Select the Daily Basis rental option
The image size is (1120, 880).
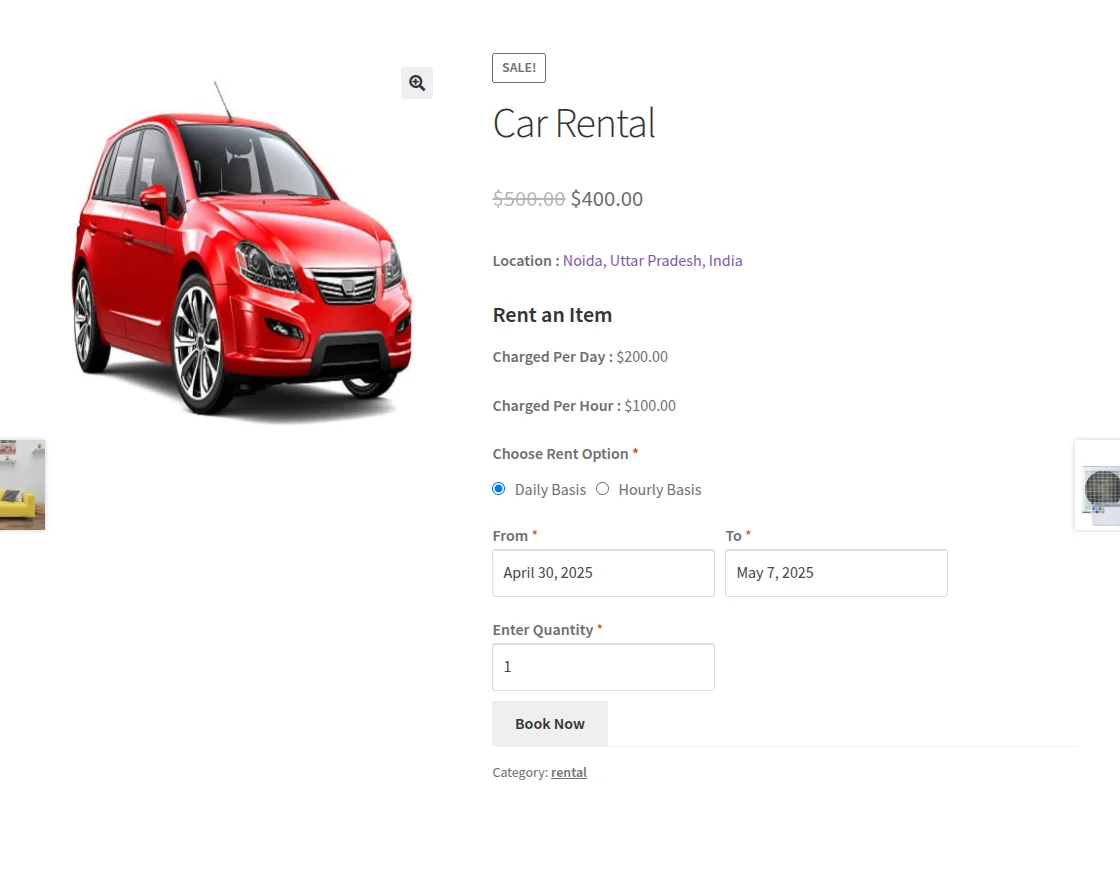498,488
